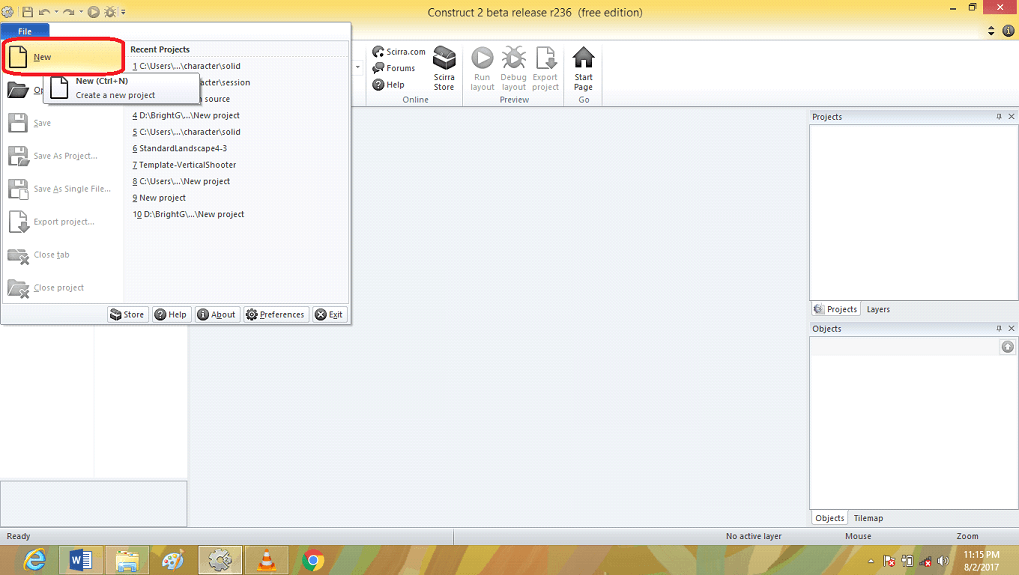
Task: Open Paint from the taskbar
Action: pos(173,560)
